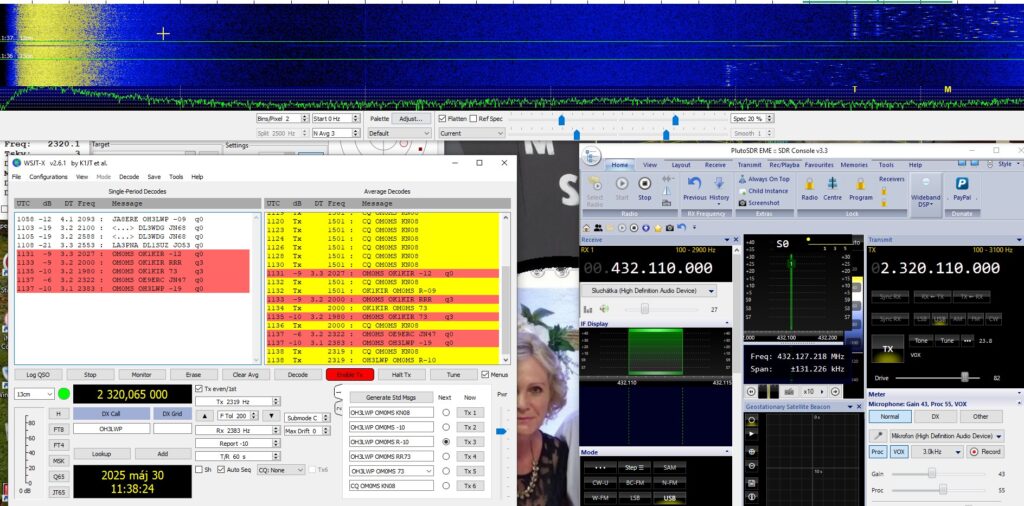The width and height of the screenshot is (1024, 506).
Task: Click the play icon in Satellite Beacon panel
Action: pyautogui.click(x=751, y=434)
